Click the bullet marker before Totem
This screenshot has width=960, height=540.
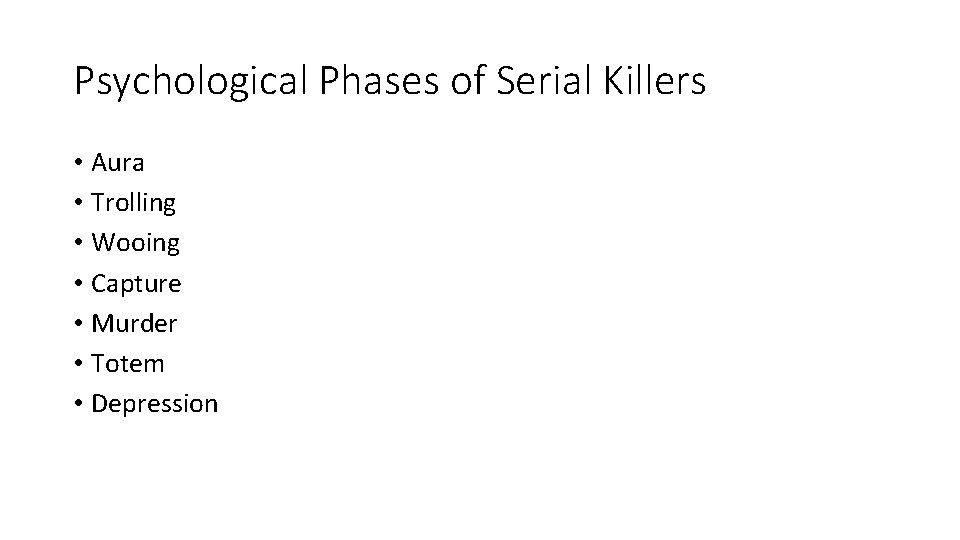tap(78, 364)
